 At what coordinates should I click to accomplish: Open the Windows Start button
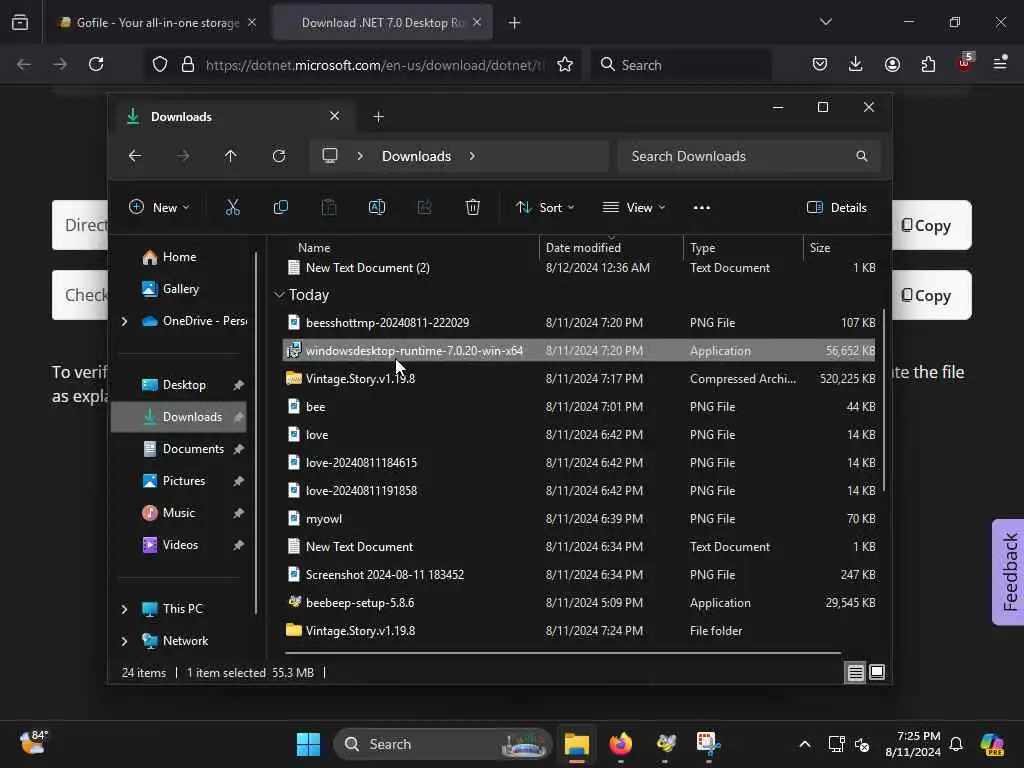(x=308, y=744)
